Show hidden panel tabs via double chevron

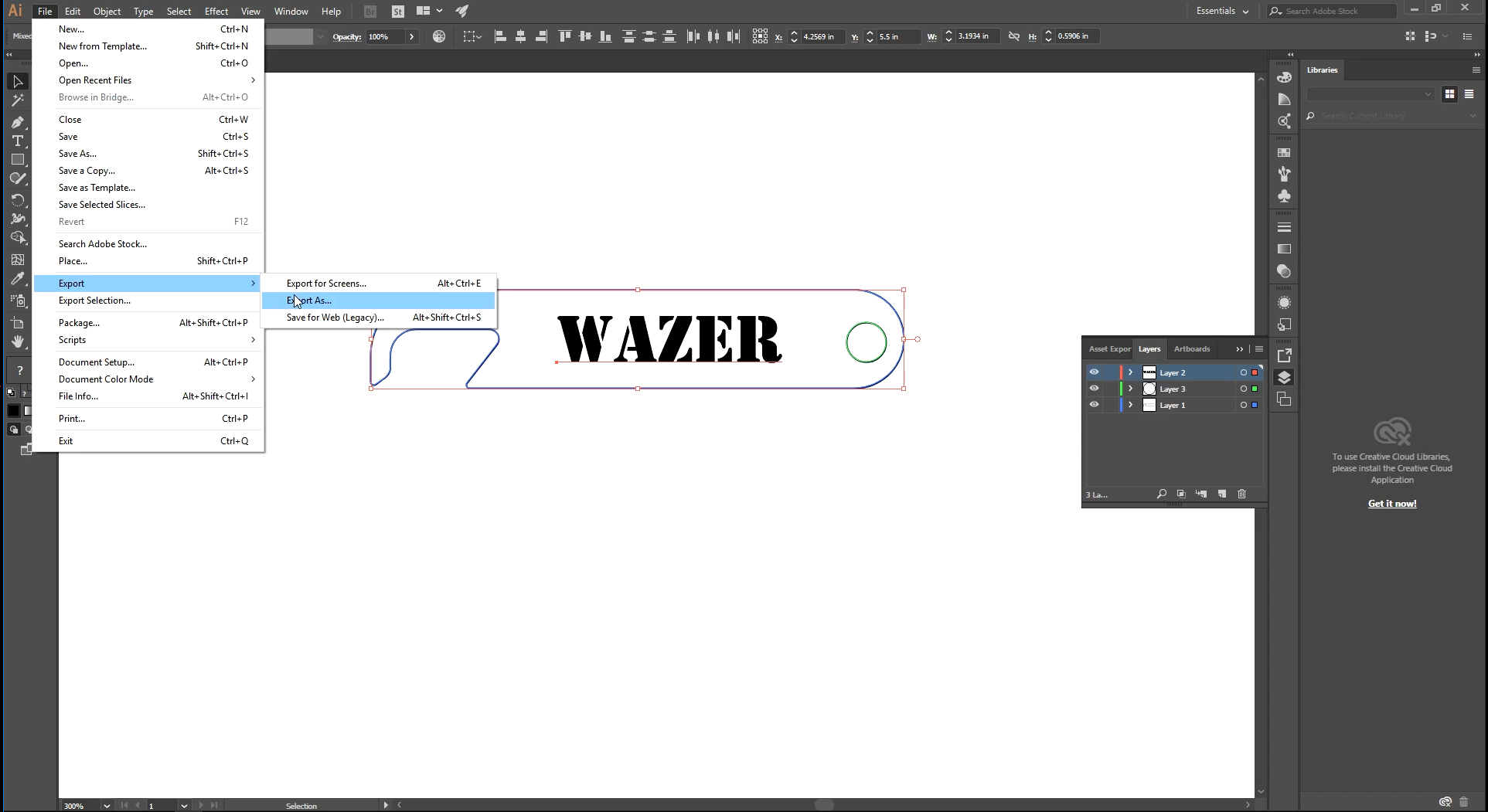1240,349
